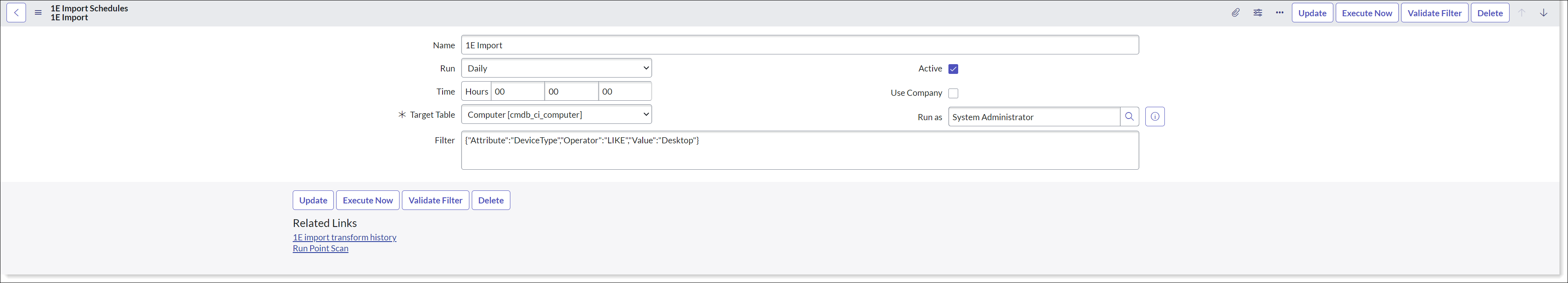Screen dimensions: 1568x283
Task: Click Validate Filter in the header bar
Action: [x=1435, y=13]
